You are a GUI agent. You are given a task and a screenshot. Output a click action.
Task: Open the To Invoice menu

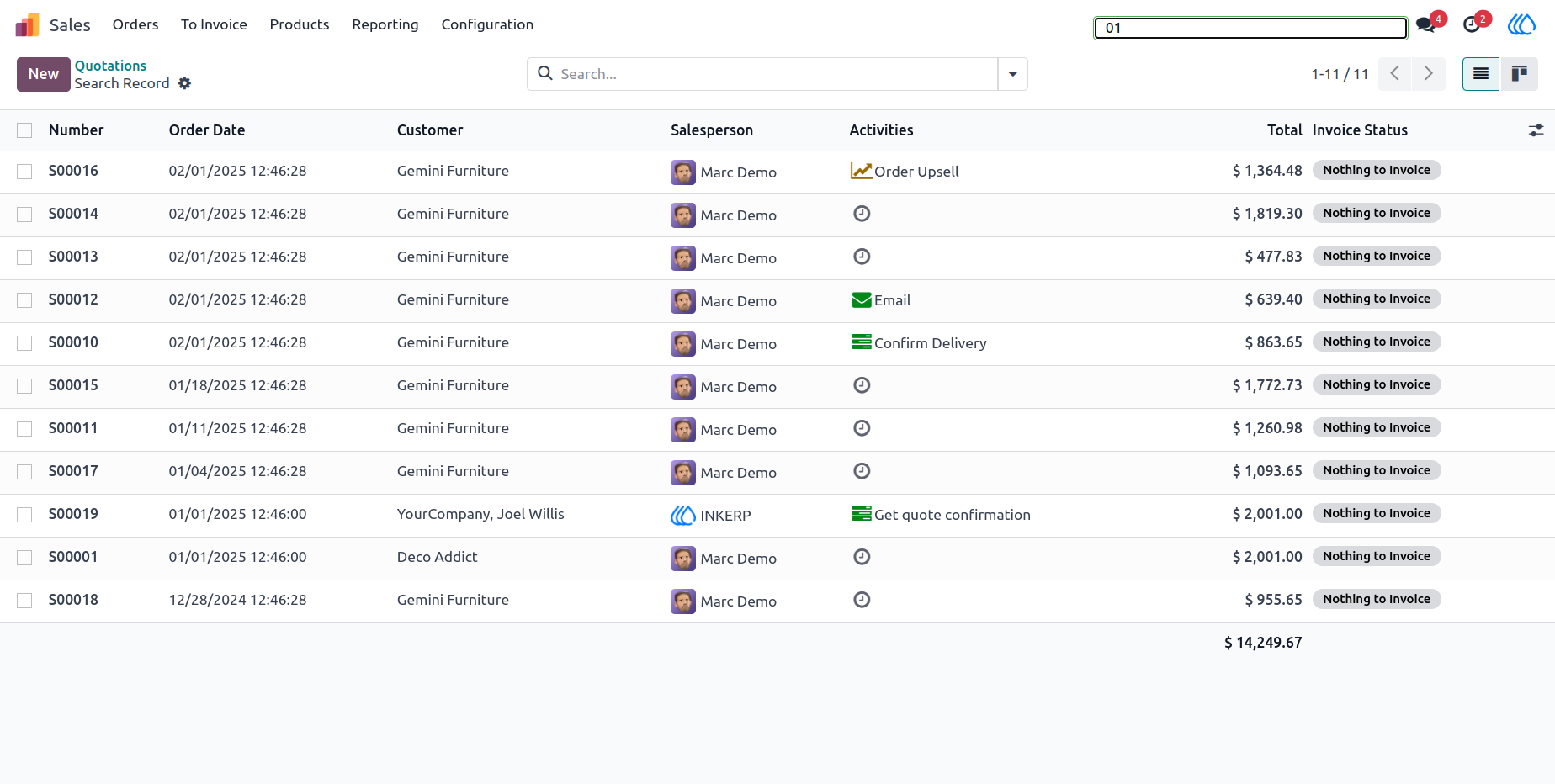(x=214, y=24)
